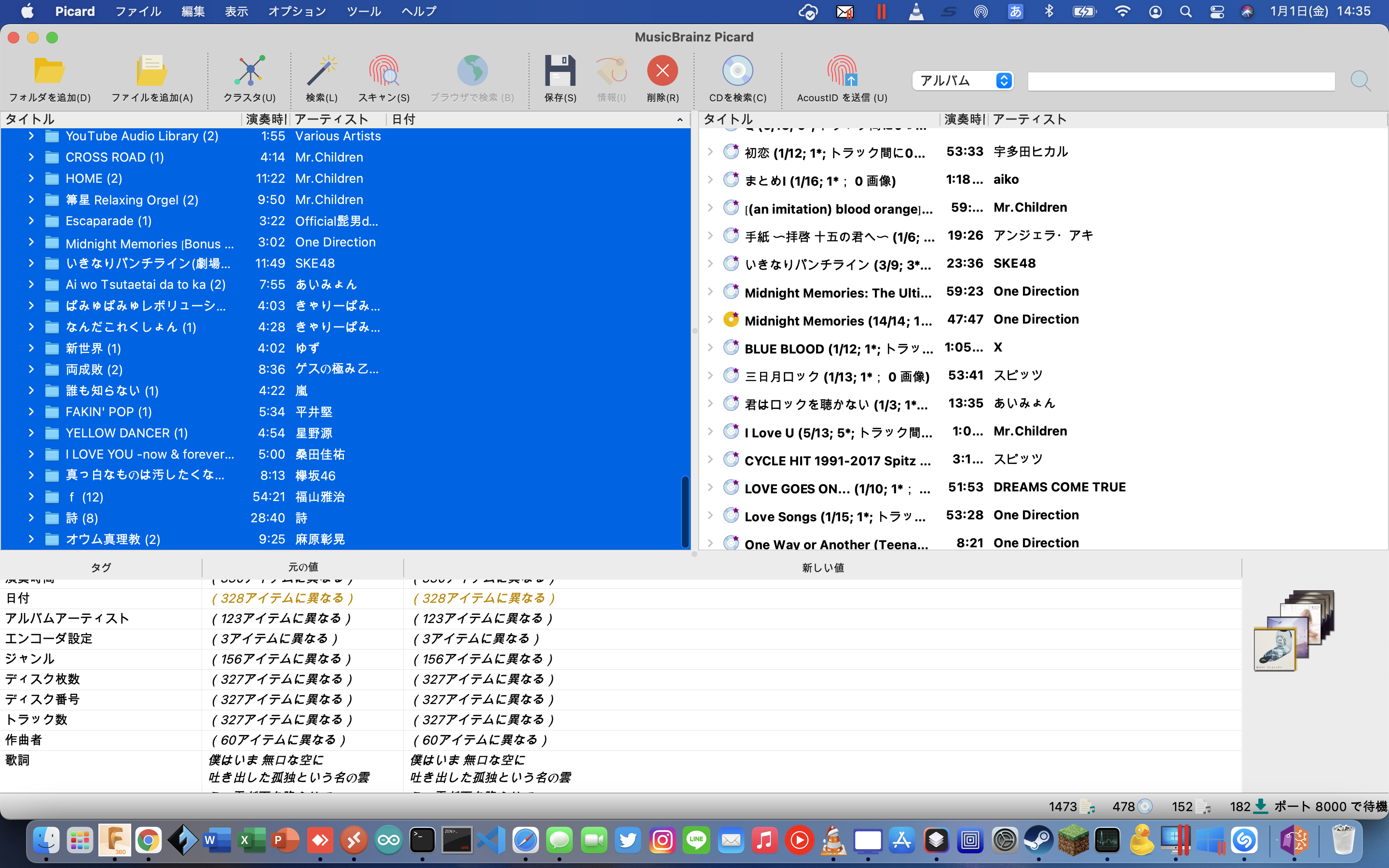The height and width of the screenshot is (868, 1389).
Task: Click the 元の値 column header in tag pane
Action: [x=303, y=567]
